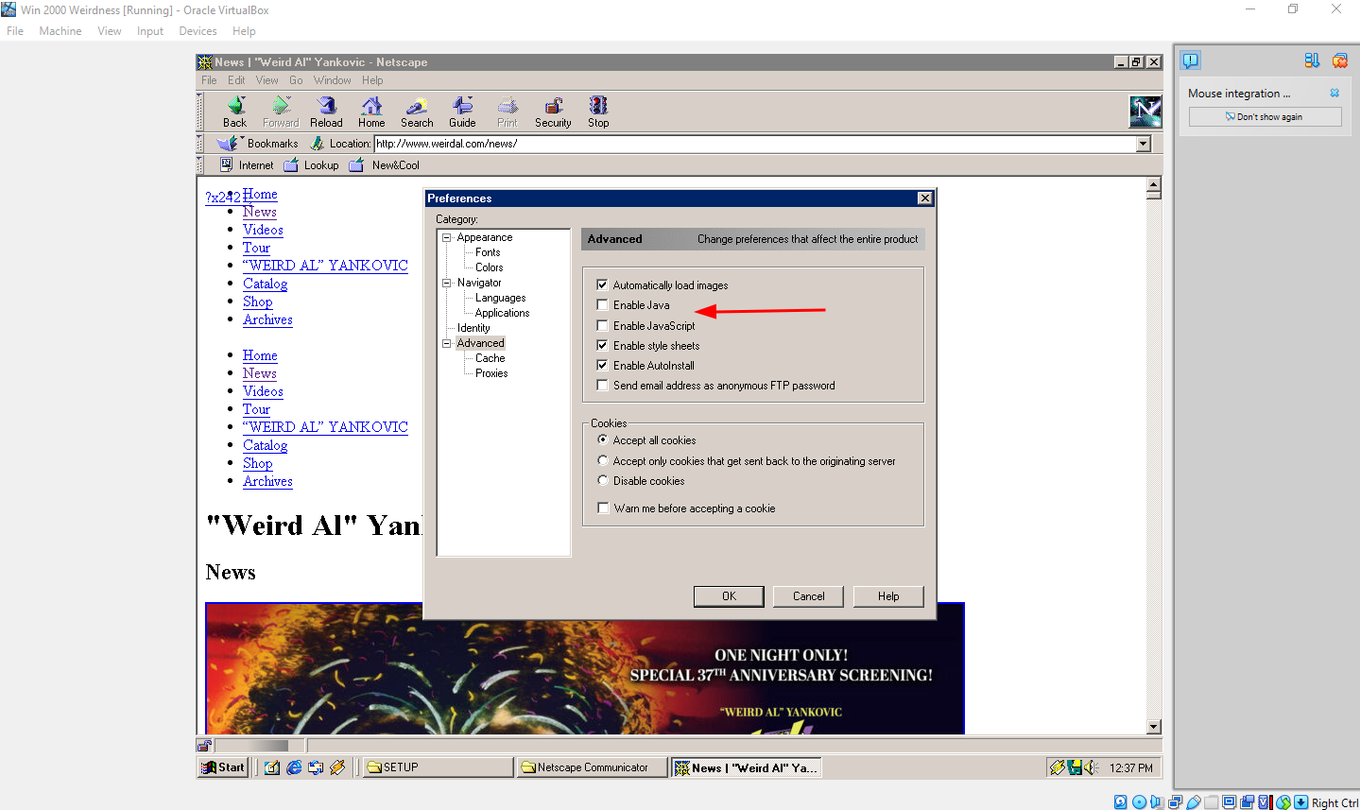Select Colors in category tree
1360x810 pixels.
coord(489,267)
